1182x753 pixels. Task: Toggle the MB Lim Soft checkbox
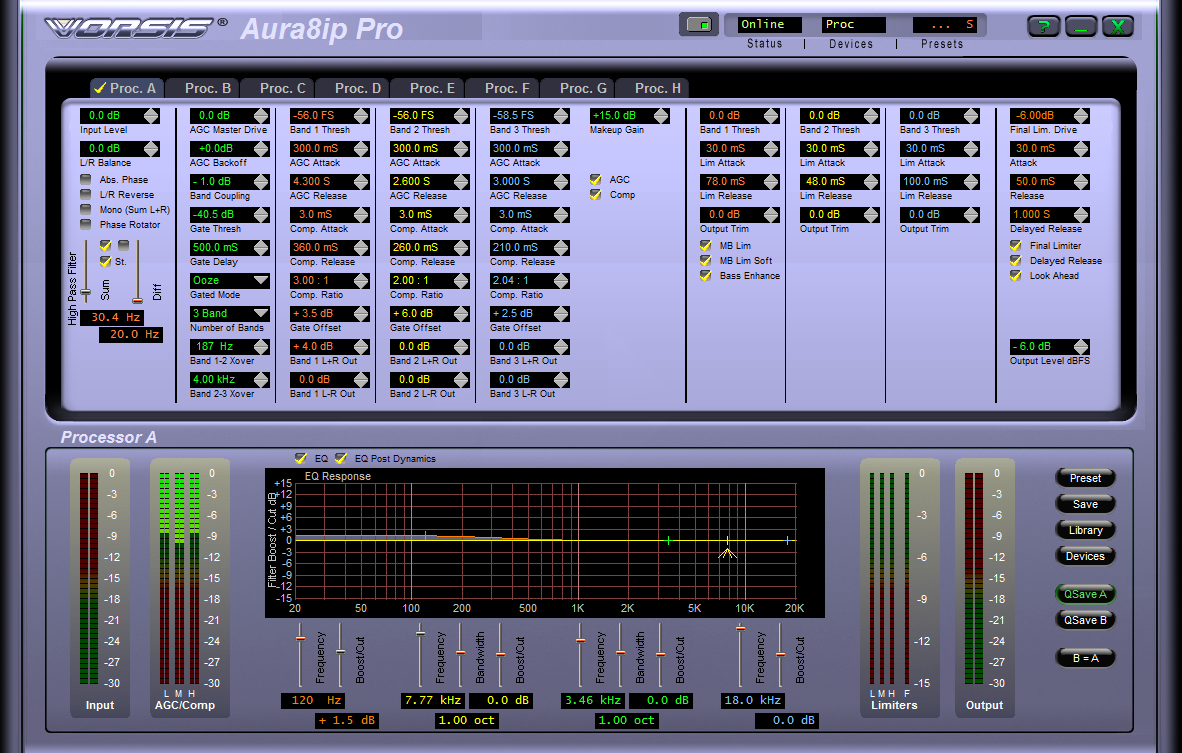(706, 261)
